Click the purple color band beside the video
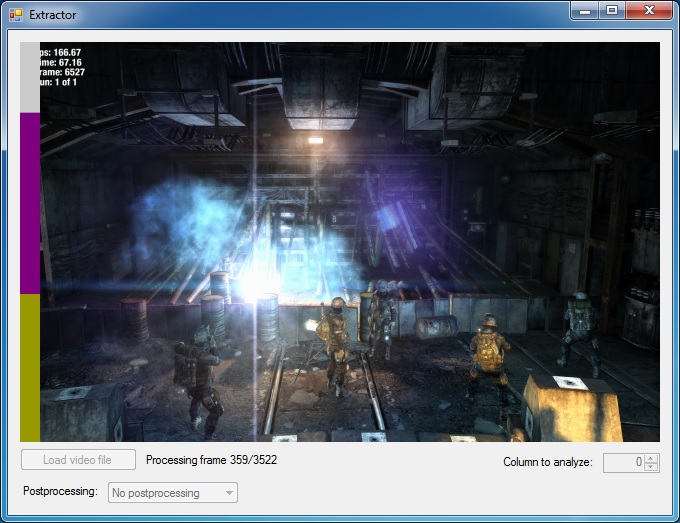The width and height of the screenshot is (680, 523). (x=30, y=203)
